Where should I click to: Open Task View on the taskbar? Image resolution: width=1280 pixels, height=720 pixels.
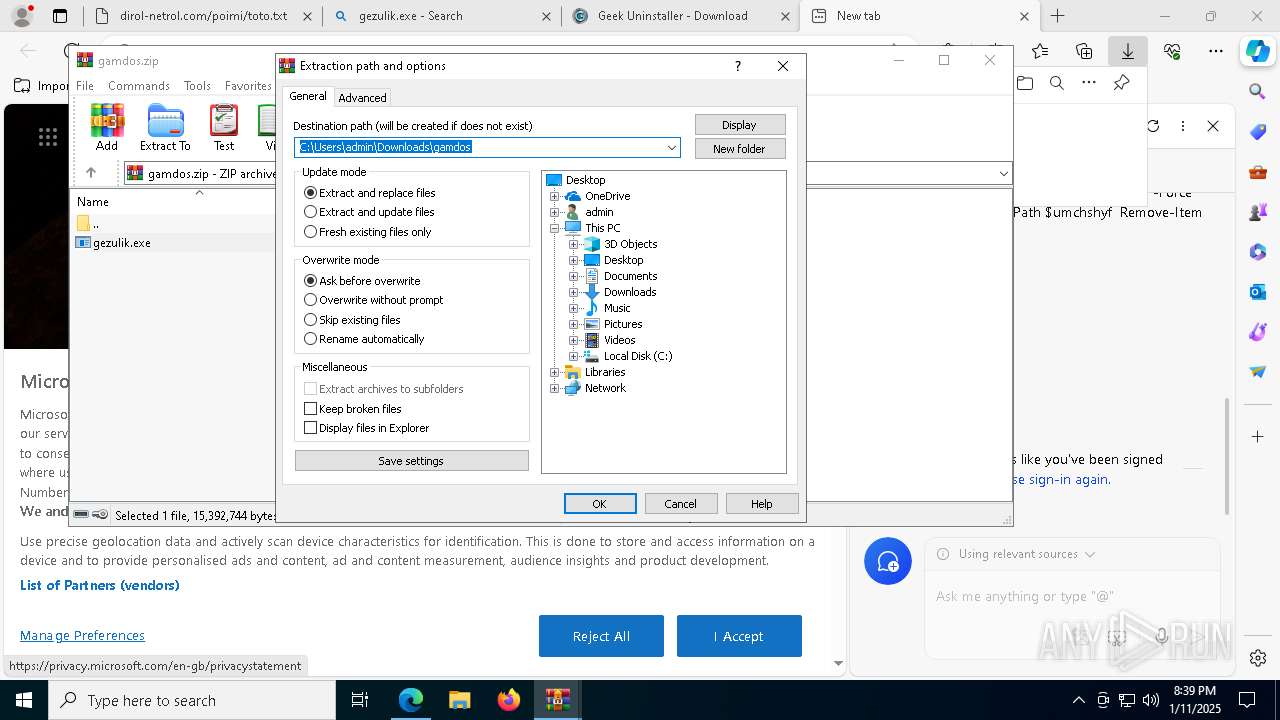360,700
